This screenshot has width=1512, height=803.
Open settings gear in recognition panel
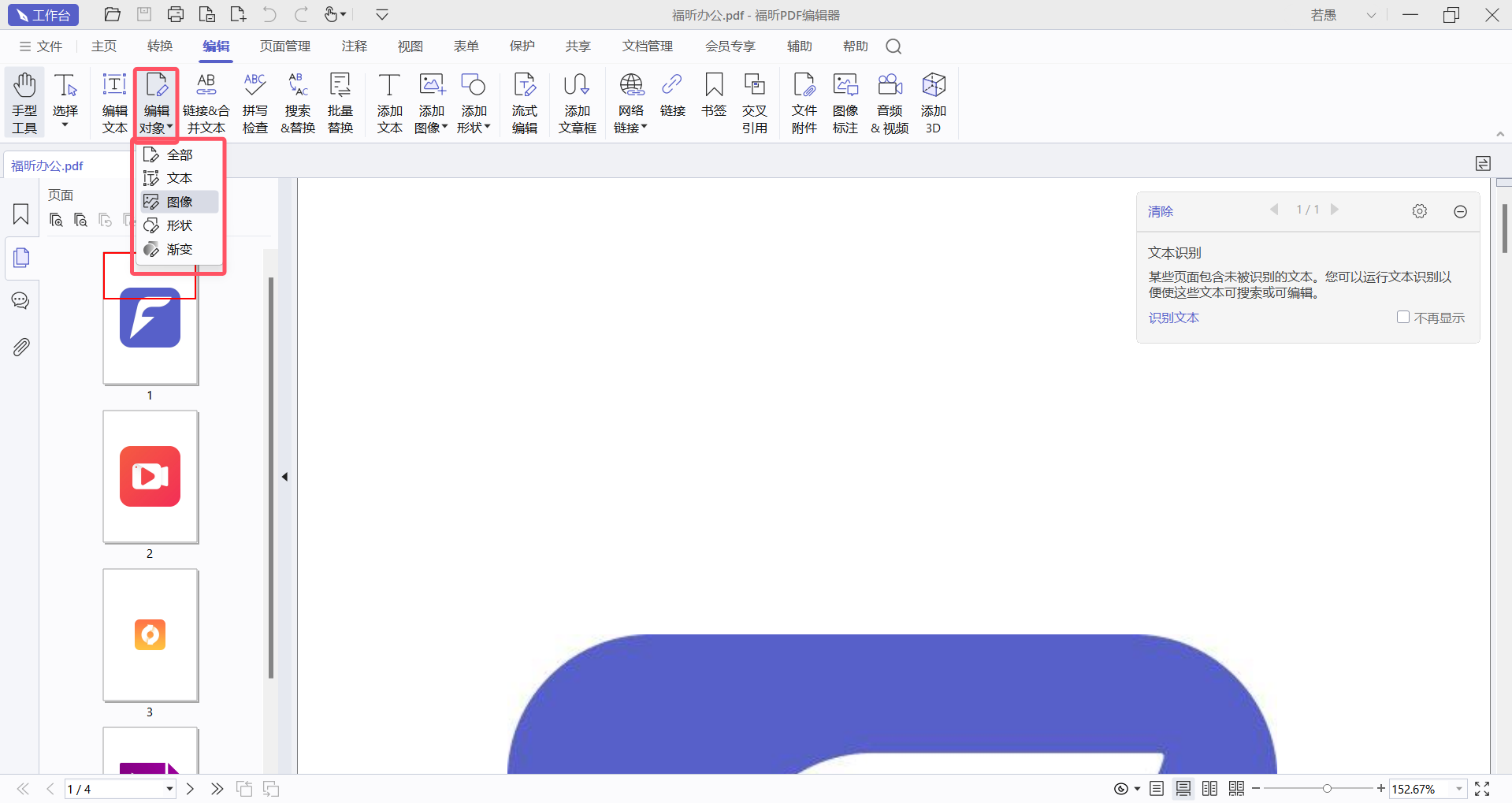pyautogui.click(x=1420, y=211)
